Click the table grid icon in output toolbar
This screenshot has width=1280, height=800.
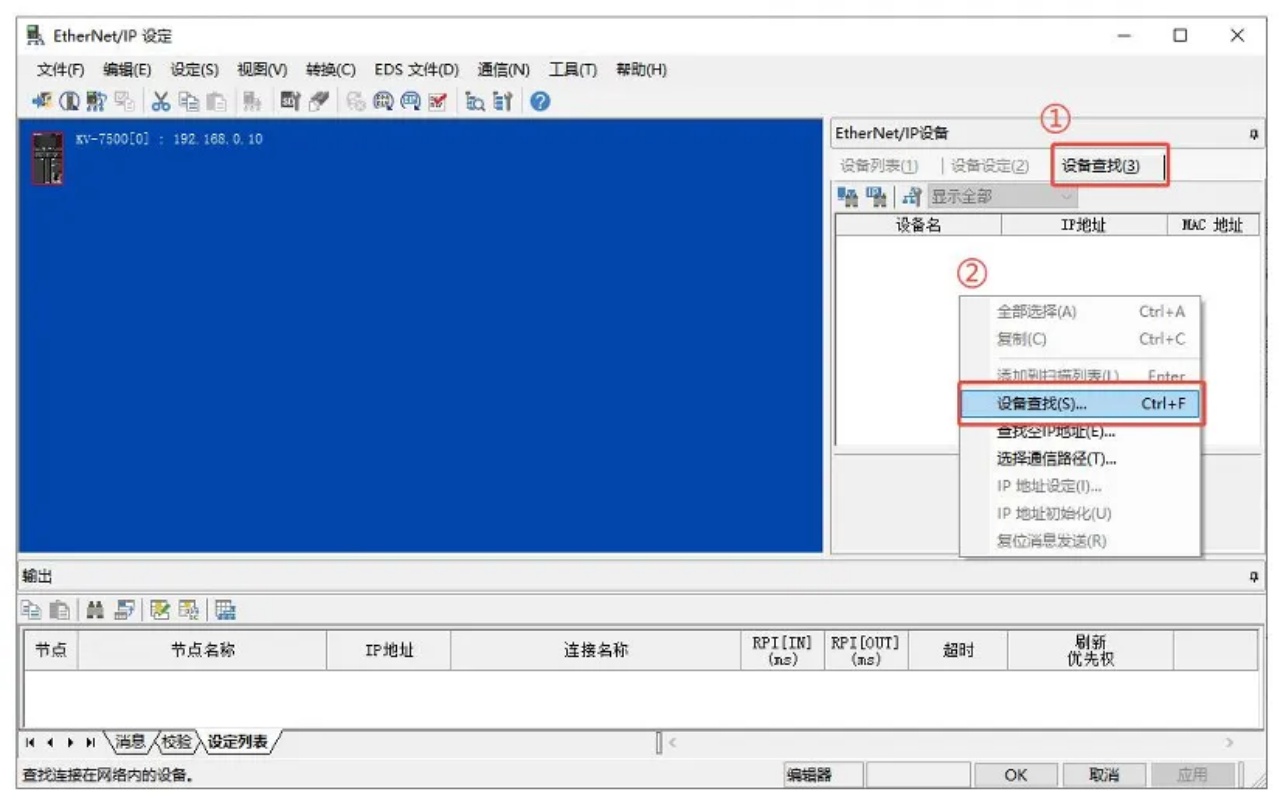point(225,609)
